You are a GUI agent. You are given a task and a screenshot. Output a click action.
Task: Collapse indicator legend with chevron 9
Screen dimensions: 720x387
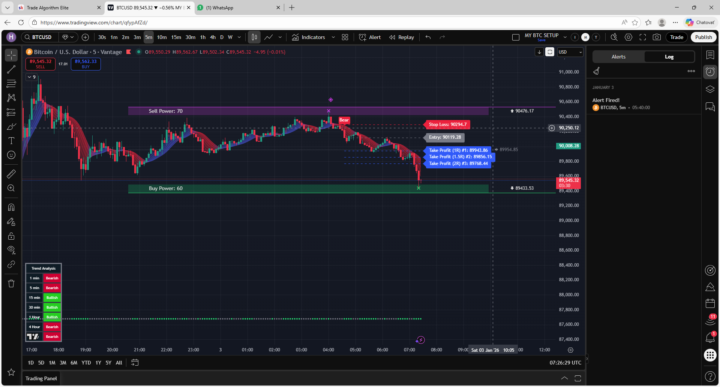pyautogui.click(x=32, y=77)
